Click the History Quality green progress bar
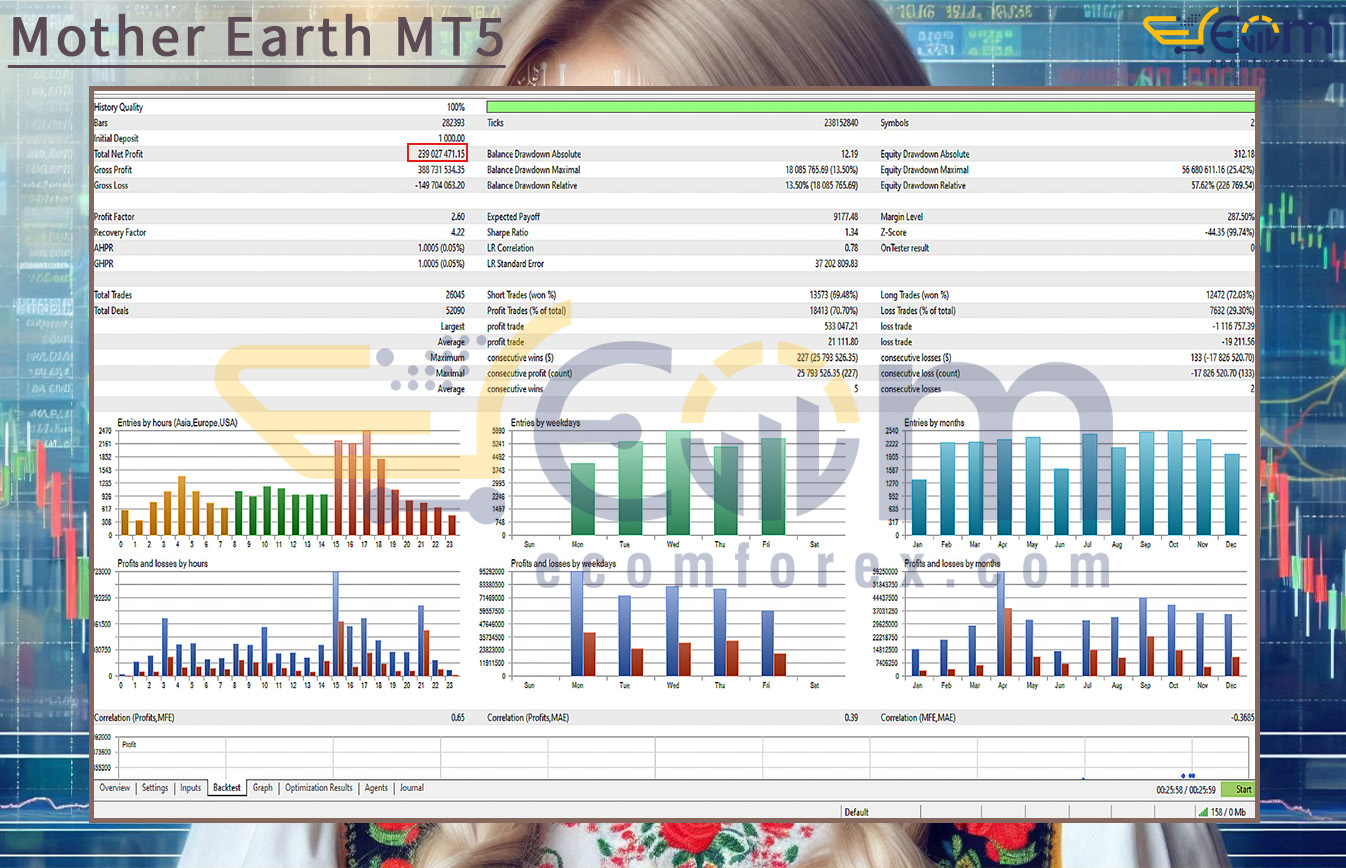The width and height of the screenshot is (1346, 868). 870,107
